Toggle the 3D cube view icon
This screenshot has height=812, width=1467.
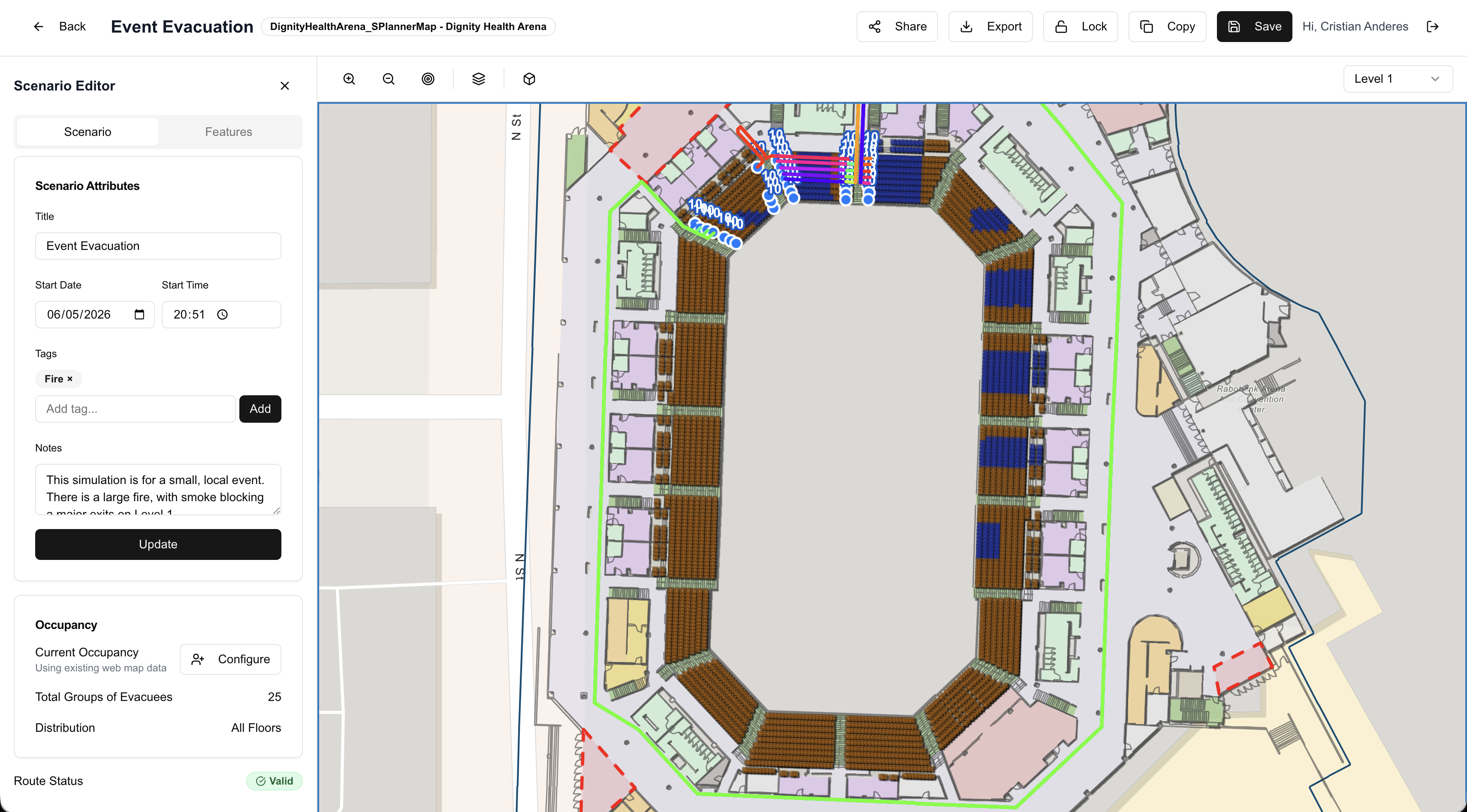(x=529, y=79)
